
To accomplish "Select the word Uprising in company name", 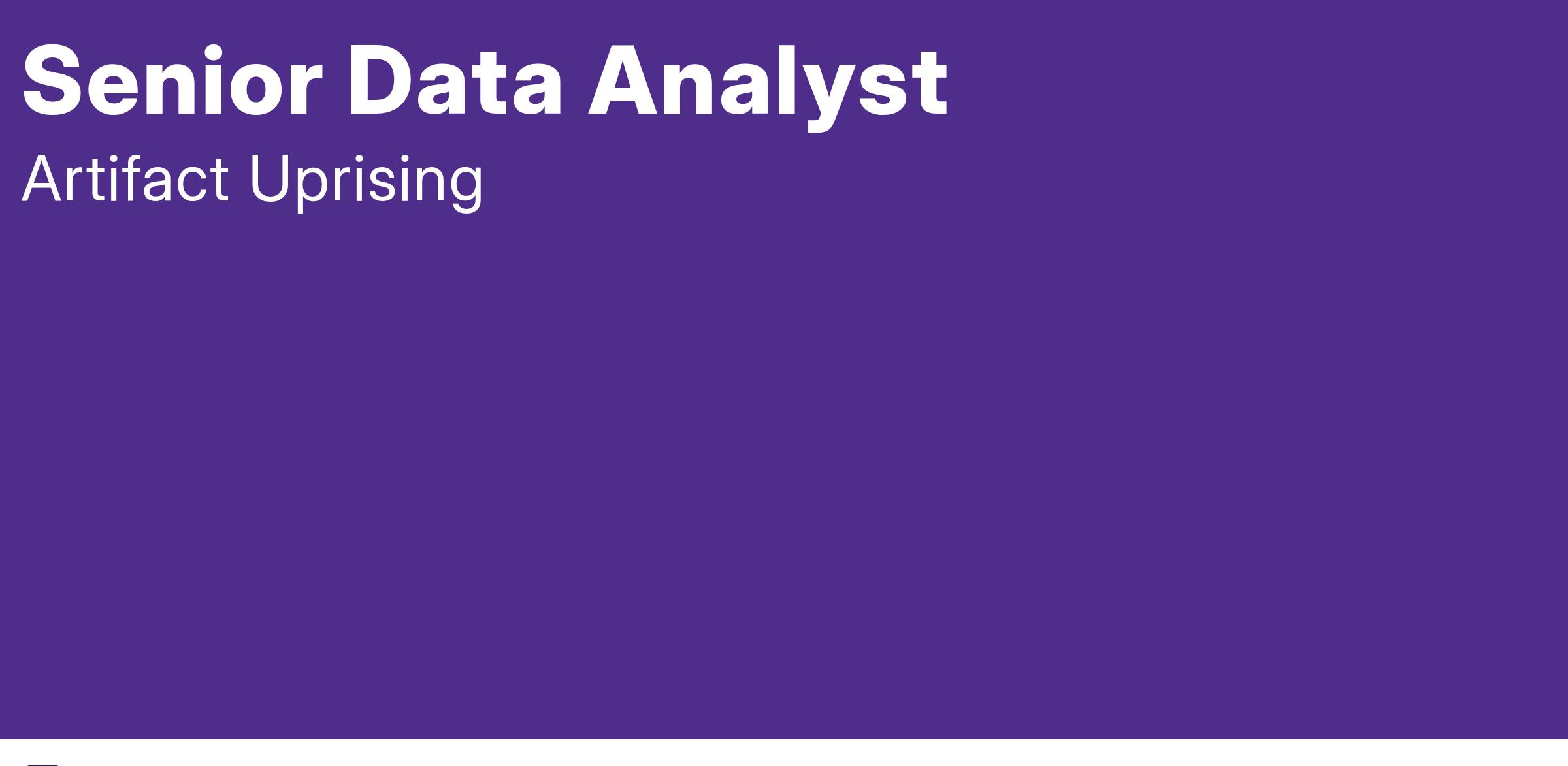I will tap(366, 183).
